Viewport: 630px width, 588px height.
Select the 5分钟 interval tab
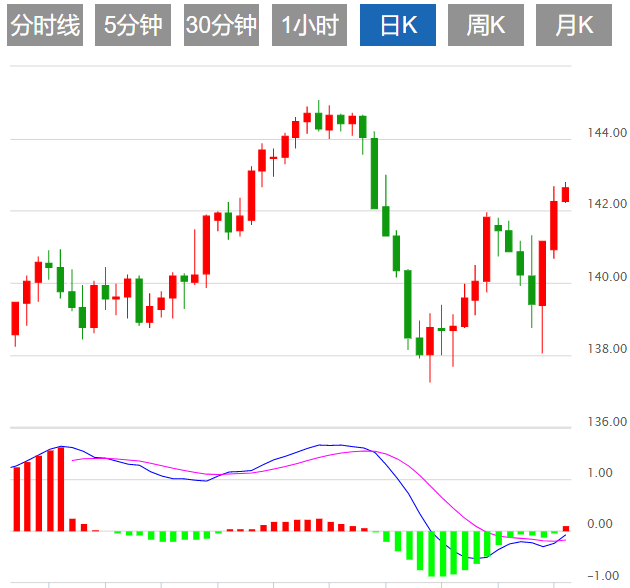[133, 25]
